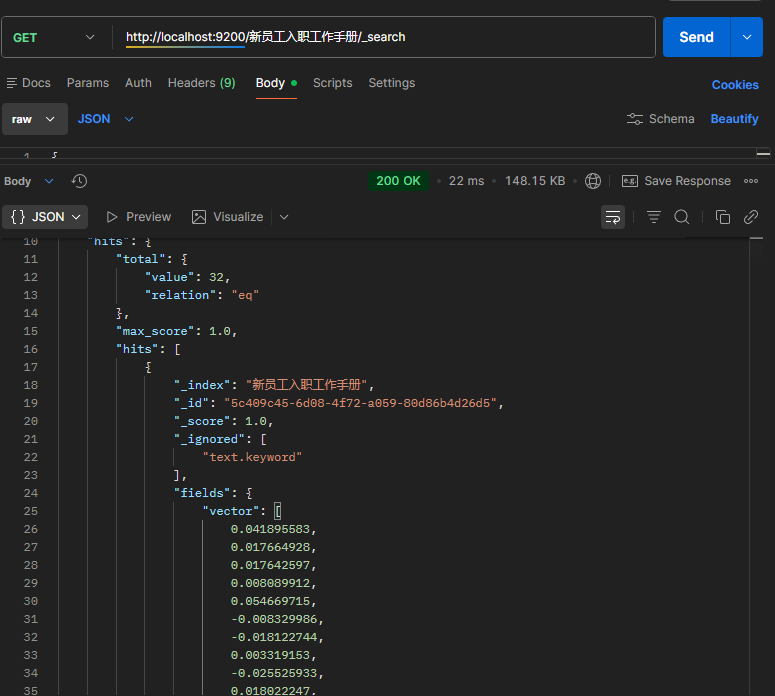
Task: Open the Scripts tab
Action: [332, 83]
